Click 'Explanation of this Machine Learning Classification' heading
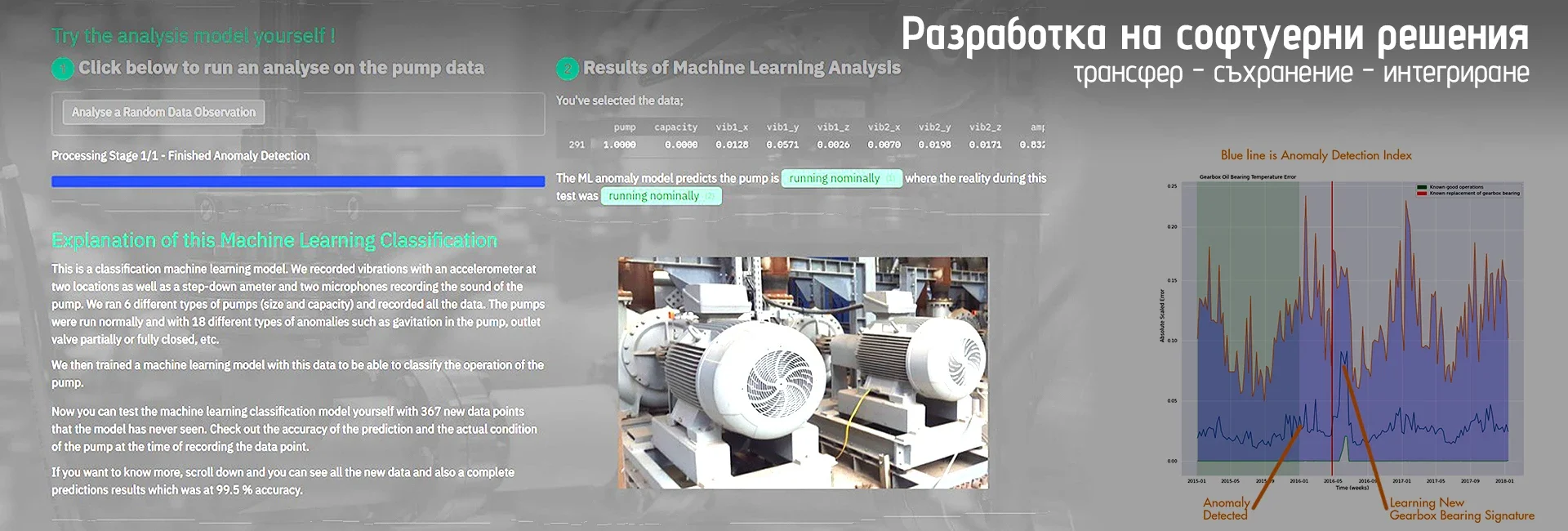 [x=274, y=240]
